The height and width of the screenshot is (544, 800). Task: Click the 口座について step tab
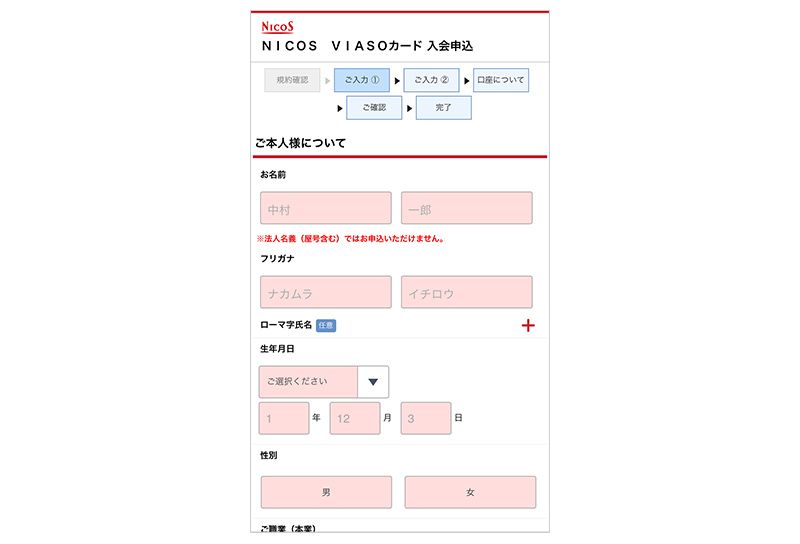[501, 80]
